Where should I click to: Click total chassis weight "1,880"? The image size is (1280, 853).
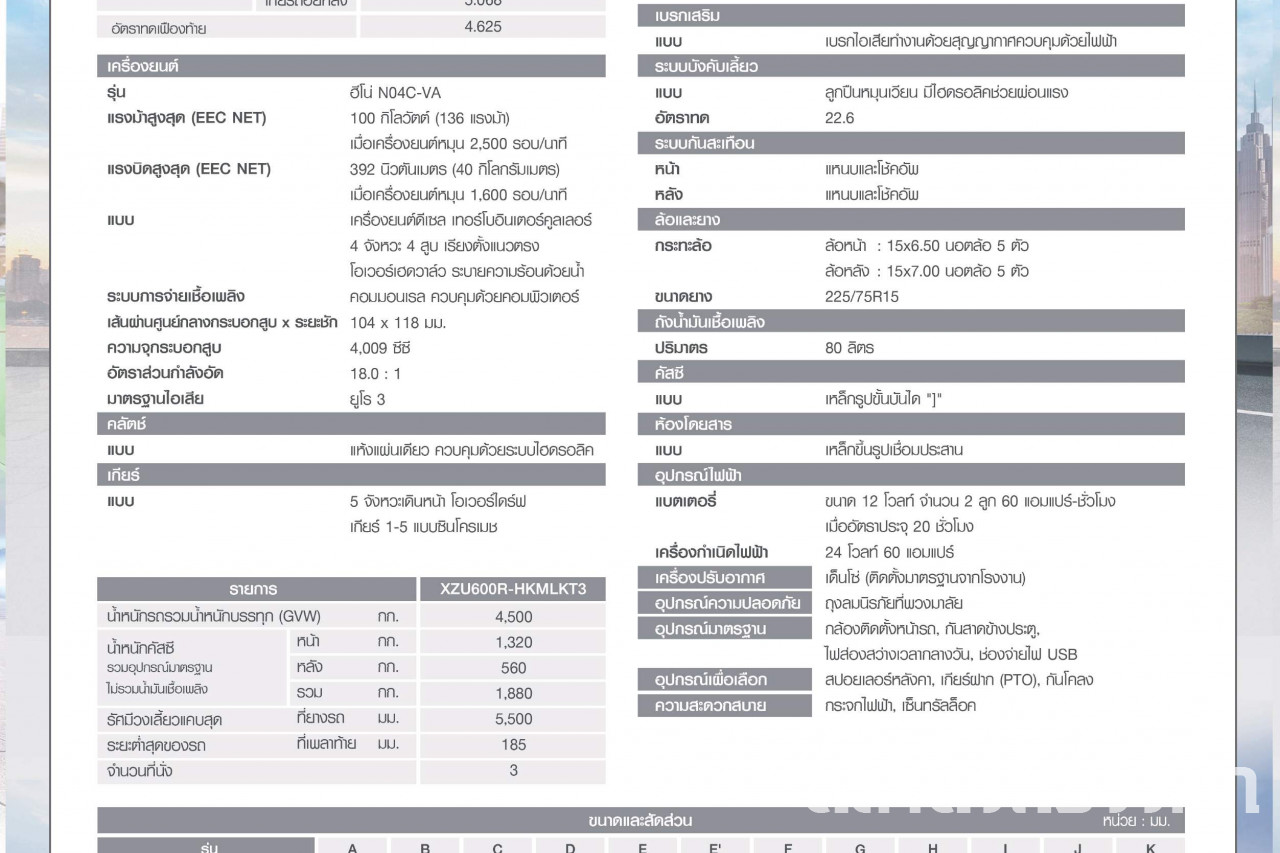tap(514, 694)
